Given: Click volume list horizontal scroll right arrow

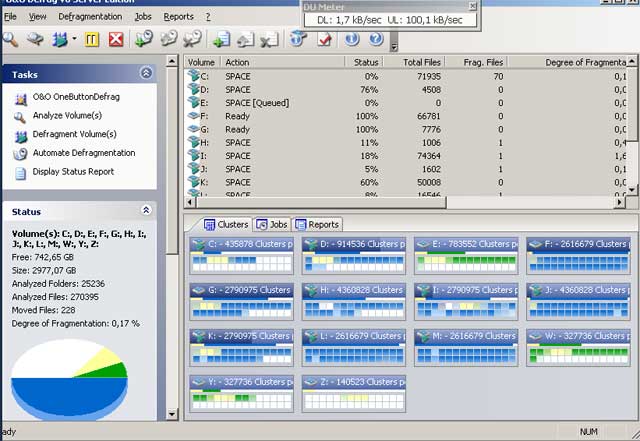Looking at the screenshot, I should [620, 202].
